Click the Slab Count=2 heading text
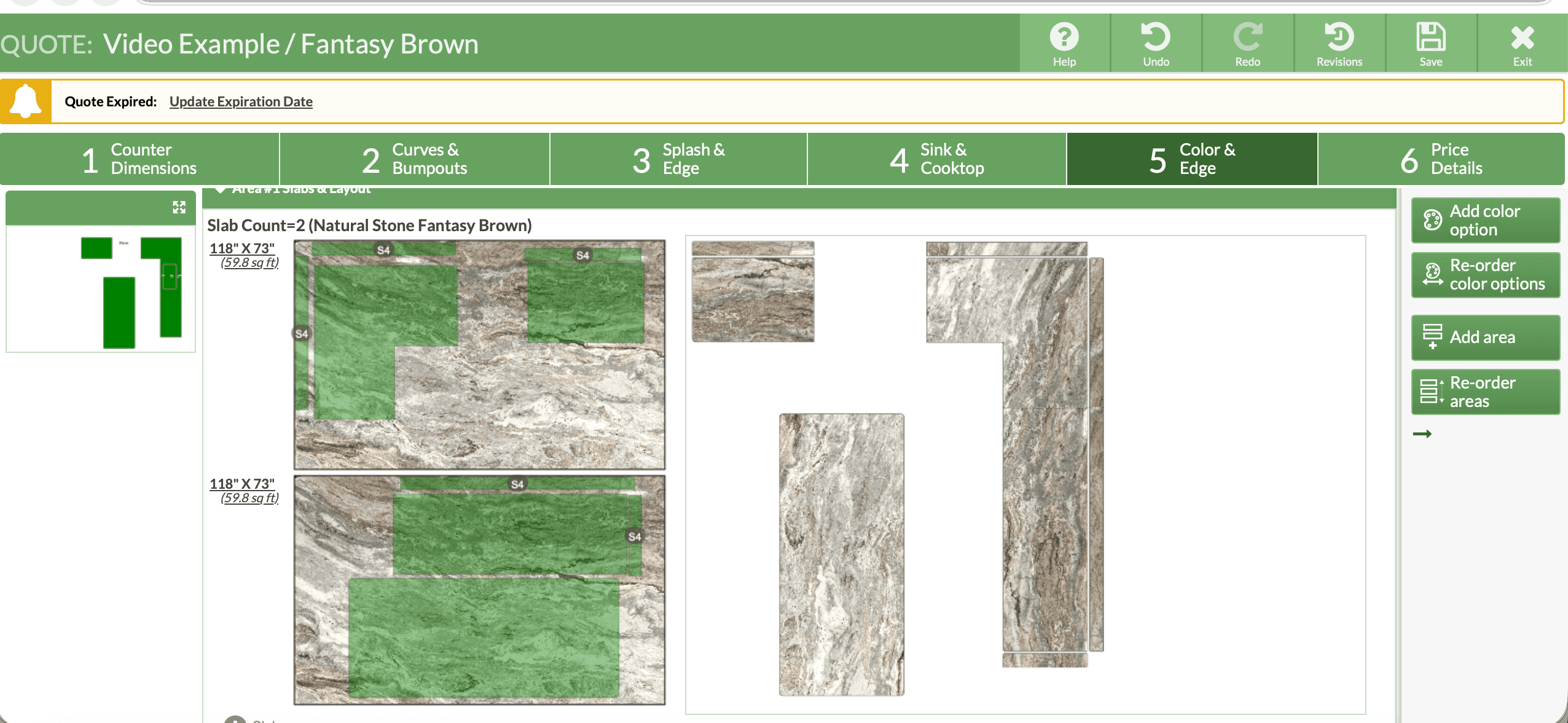 [369, 226]
